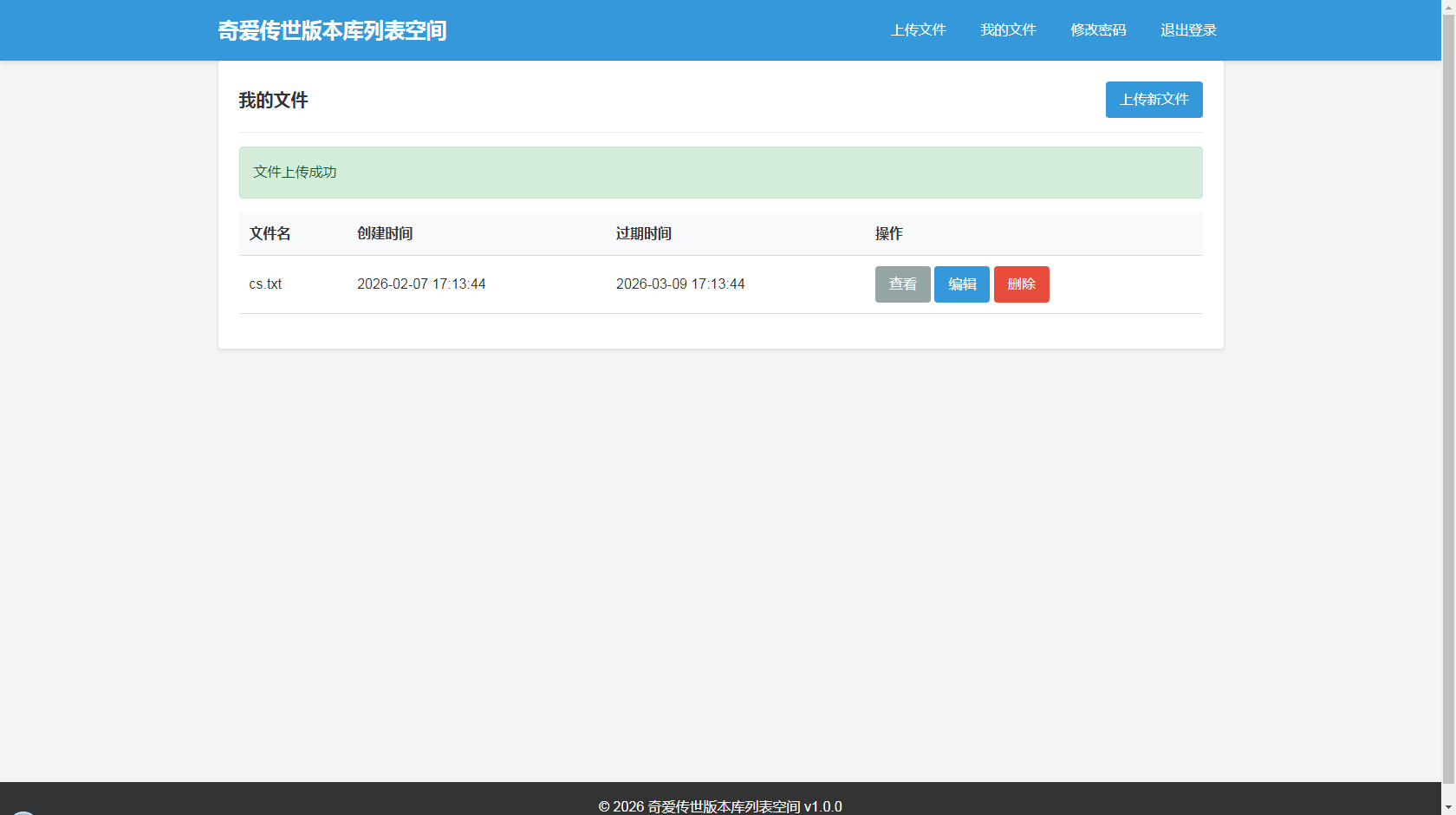
Task: Click the 过期时间 column header
Action: pos(643,234)
